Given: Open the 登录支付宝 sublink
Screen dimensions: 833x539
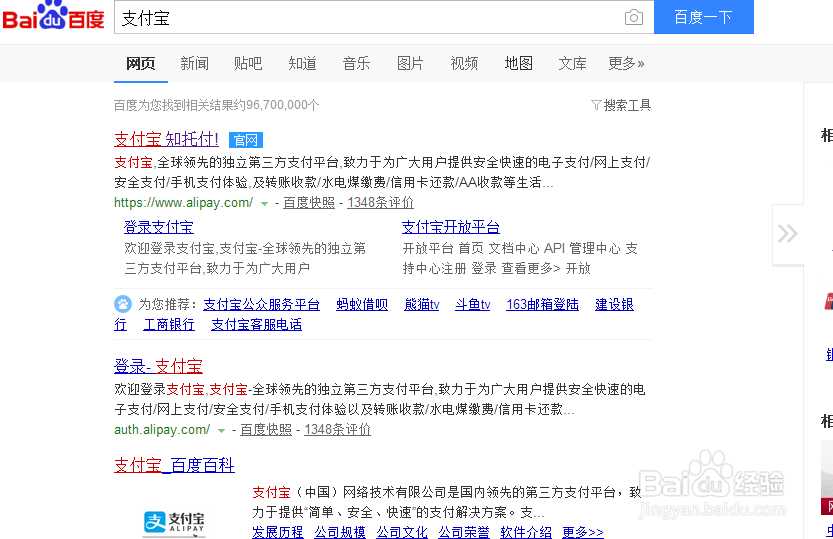Looking at the screenshot, I should point(159,227).
